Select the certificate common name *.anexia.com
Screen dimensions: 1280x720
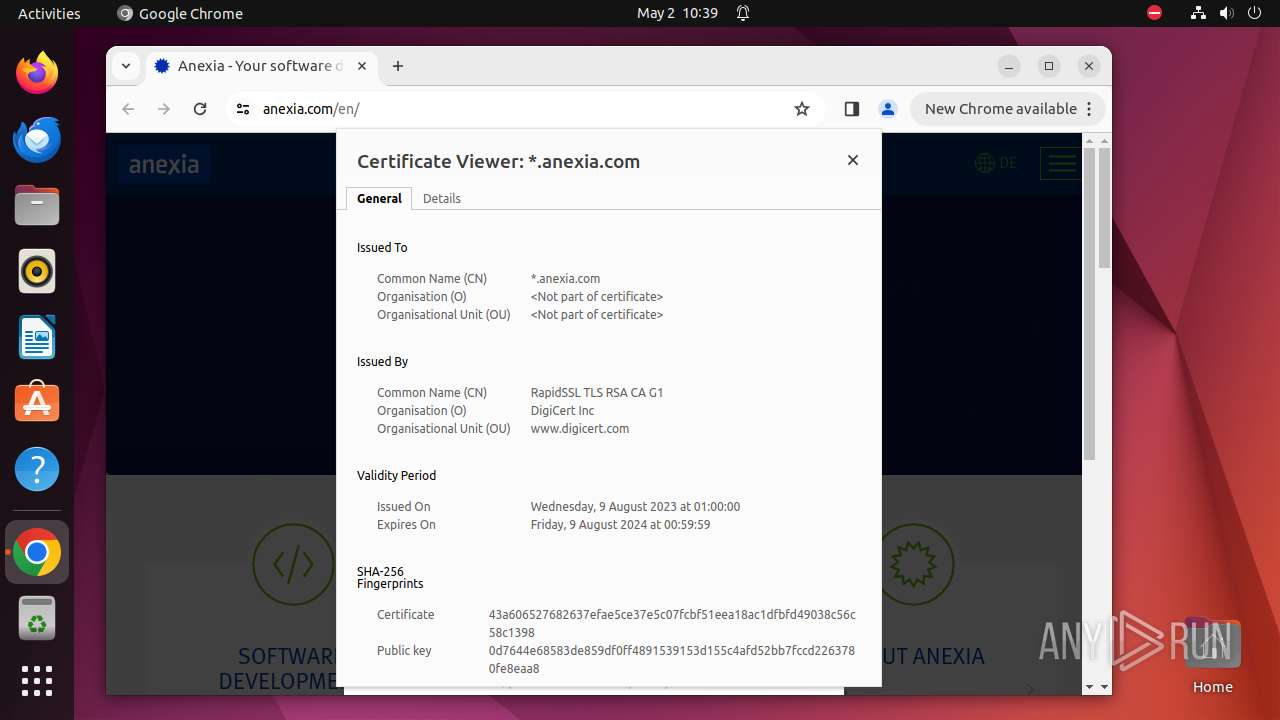(565, 279)
